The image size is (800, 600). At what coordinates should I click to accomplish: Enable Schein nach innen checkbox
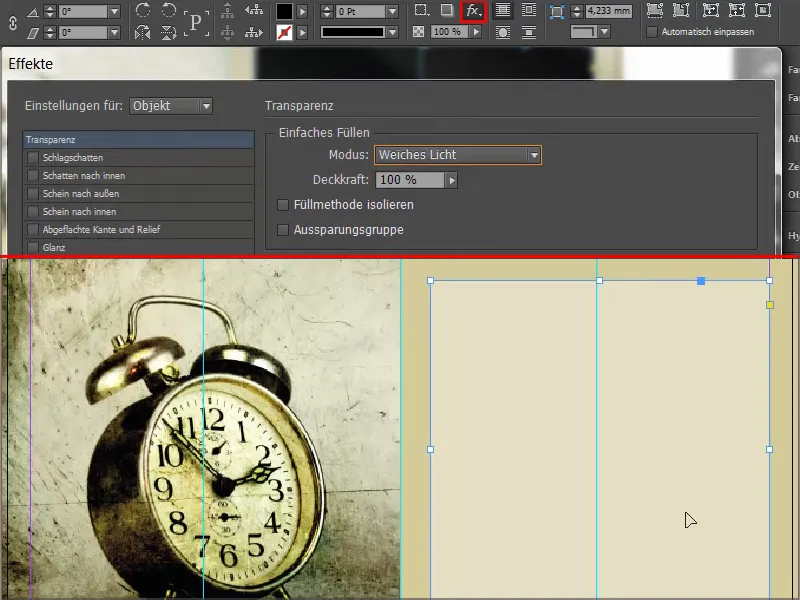point(33,212)
